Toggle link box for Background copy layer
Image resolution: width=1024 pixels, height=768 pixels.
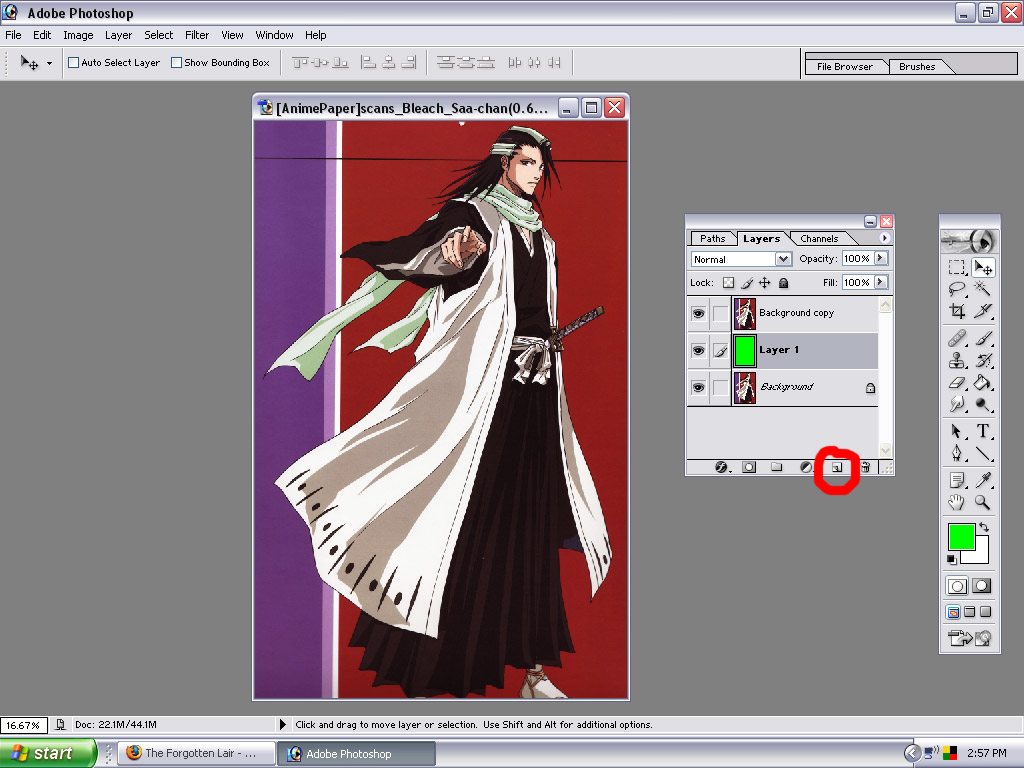coord(720,313)
